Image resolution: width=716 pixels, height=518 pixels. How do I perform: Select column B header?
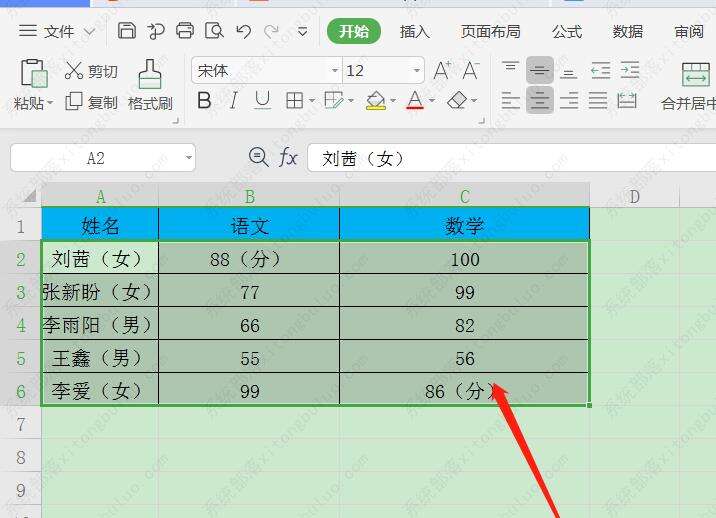coord(249,196)
